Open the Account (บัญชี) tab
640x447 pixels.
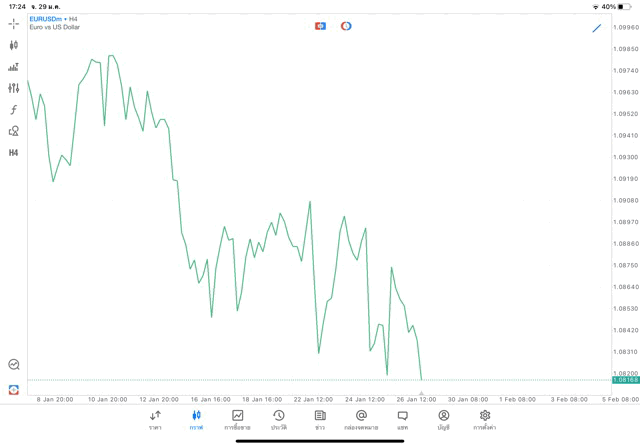[x=443, y=420]
